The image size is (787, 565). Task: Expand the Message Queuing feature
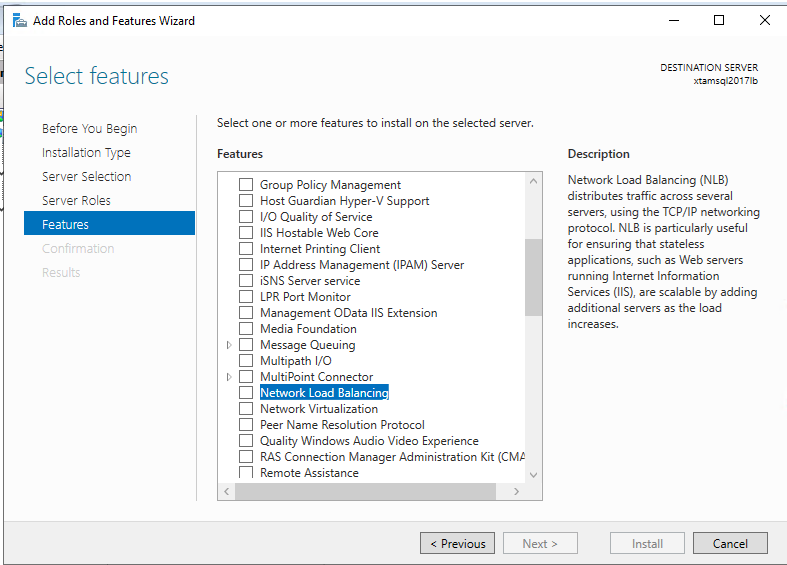tap(229, 345)
